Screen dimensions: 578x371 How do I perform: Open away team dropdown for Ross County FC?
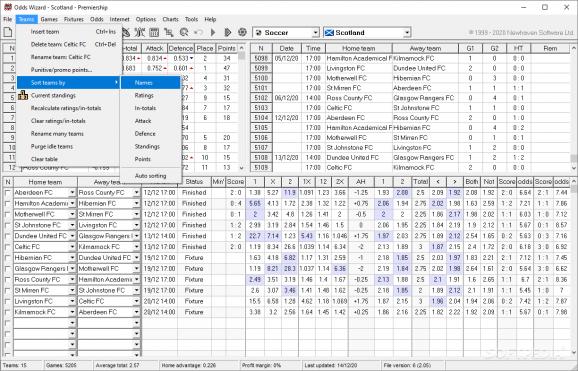(136, 193)
